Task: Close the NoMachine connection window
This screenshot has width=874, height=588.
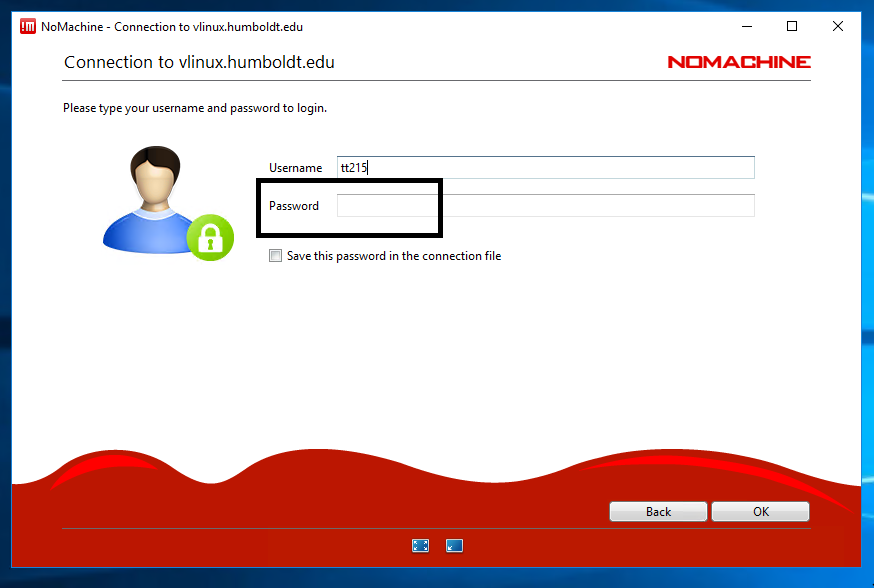Action: tap(837, 26)
